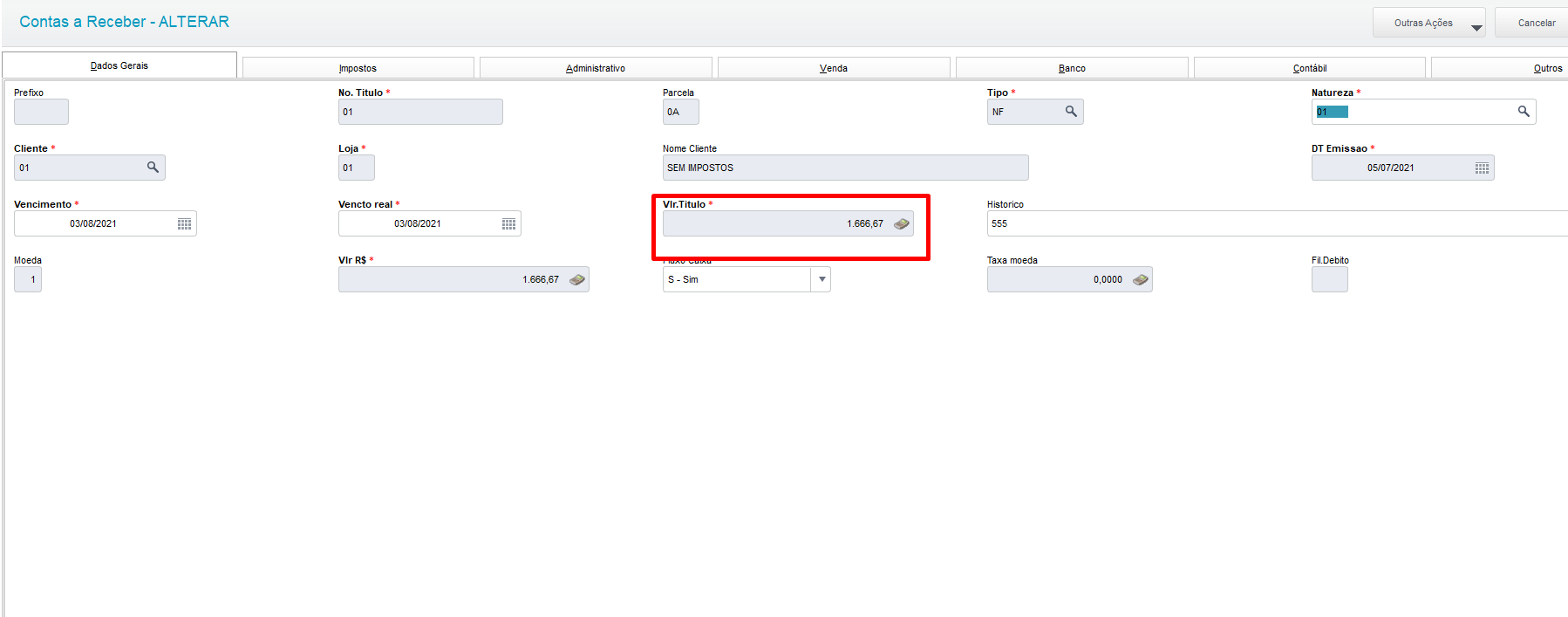Focus the Fil.Debito input field
Screen dimensions: 1568x617
pyautogui.click(x=1329, y=279)
